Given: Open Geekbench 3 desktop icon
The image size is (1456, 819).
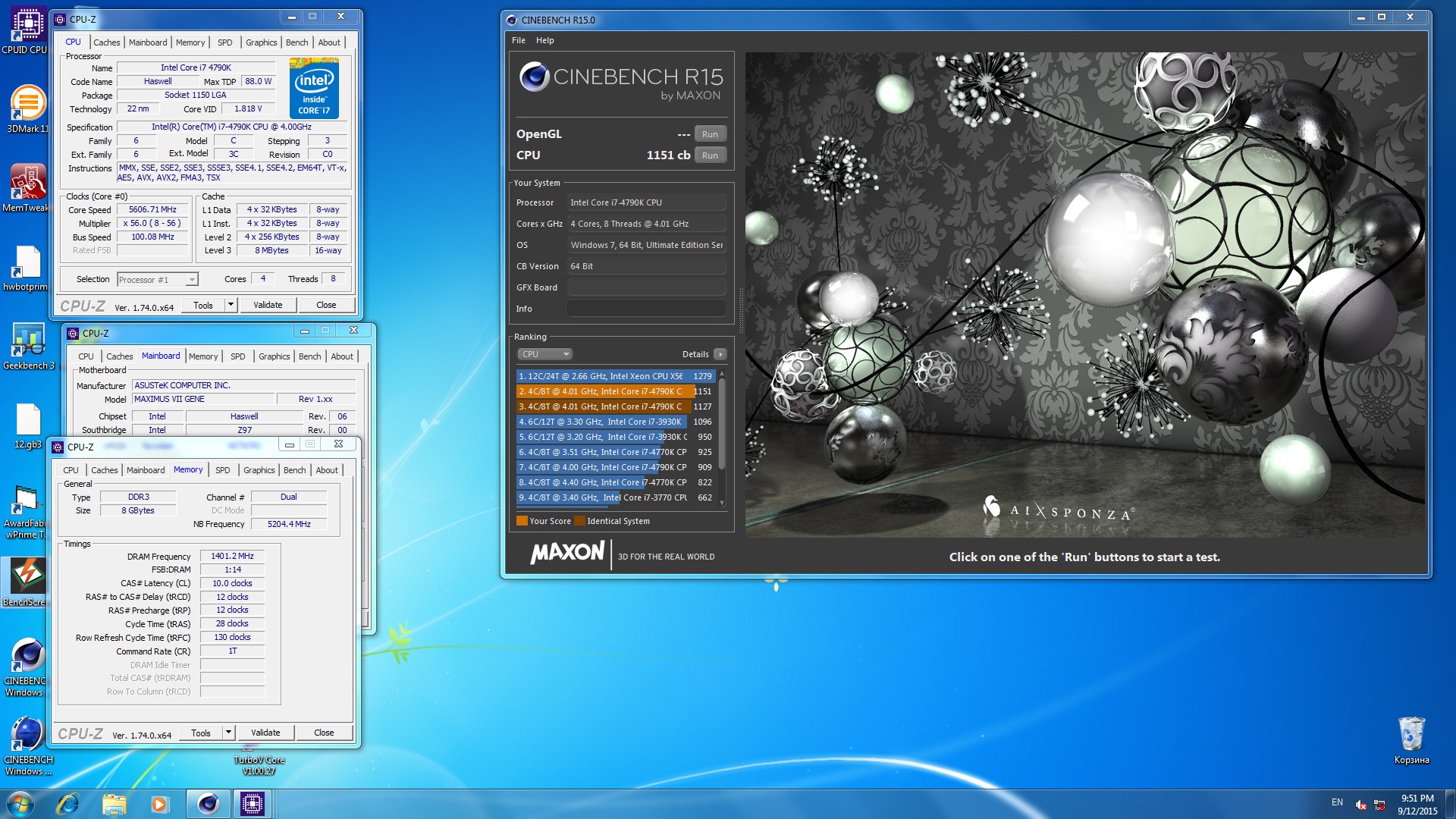Looking at the screenshot, I should (29, 347).
